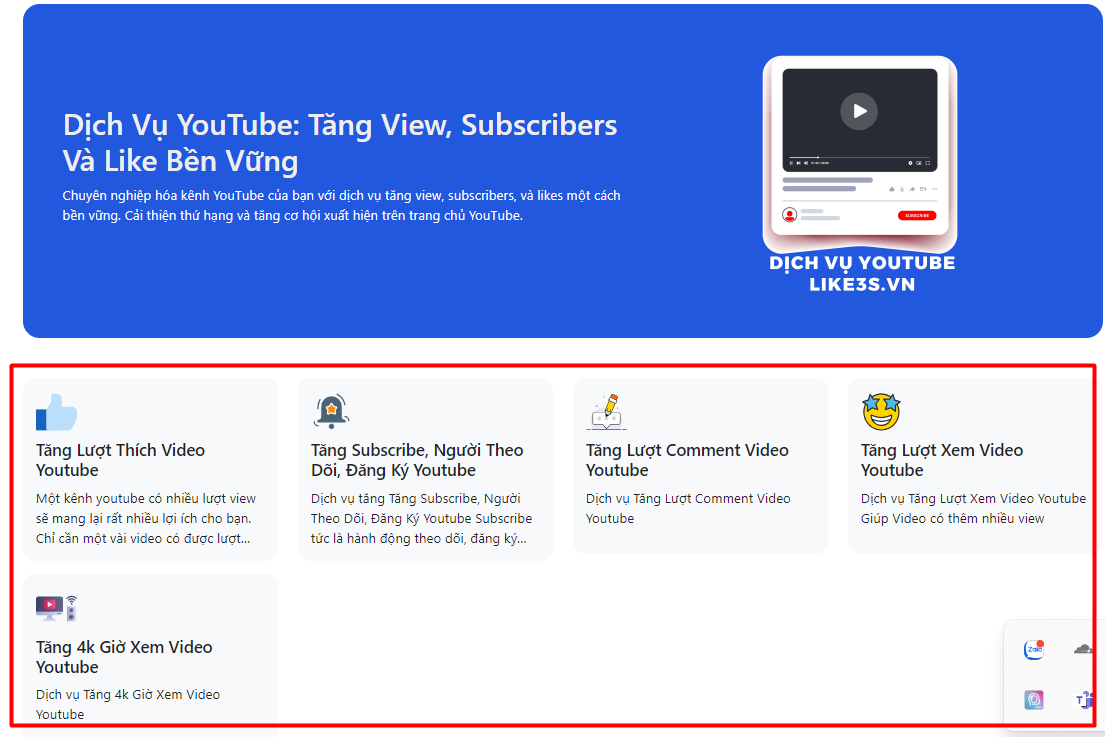Open the Tăng Lượt Xem Video Youtube link
1105x737 pixels.
pos(942,460)
